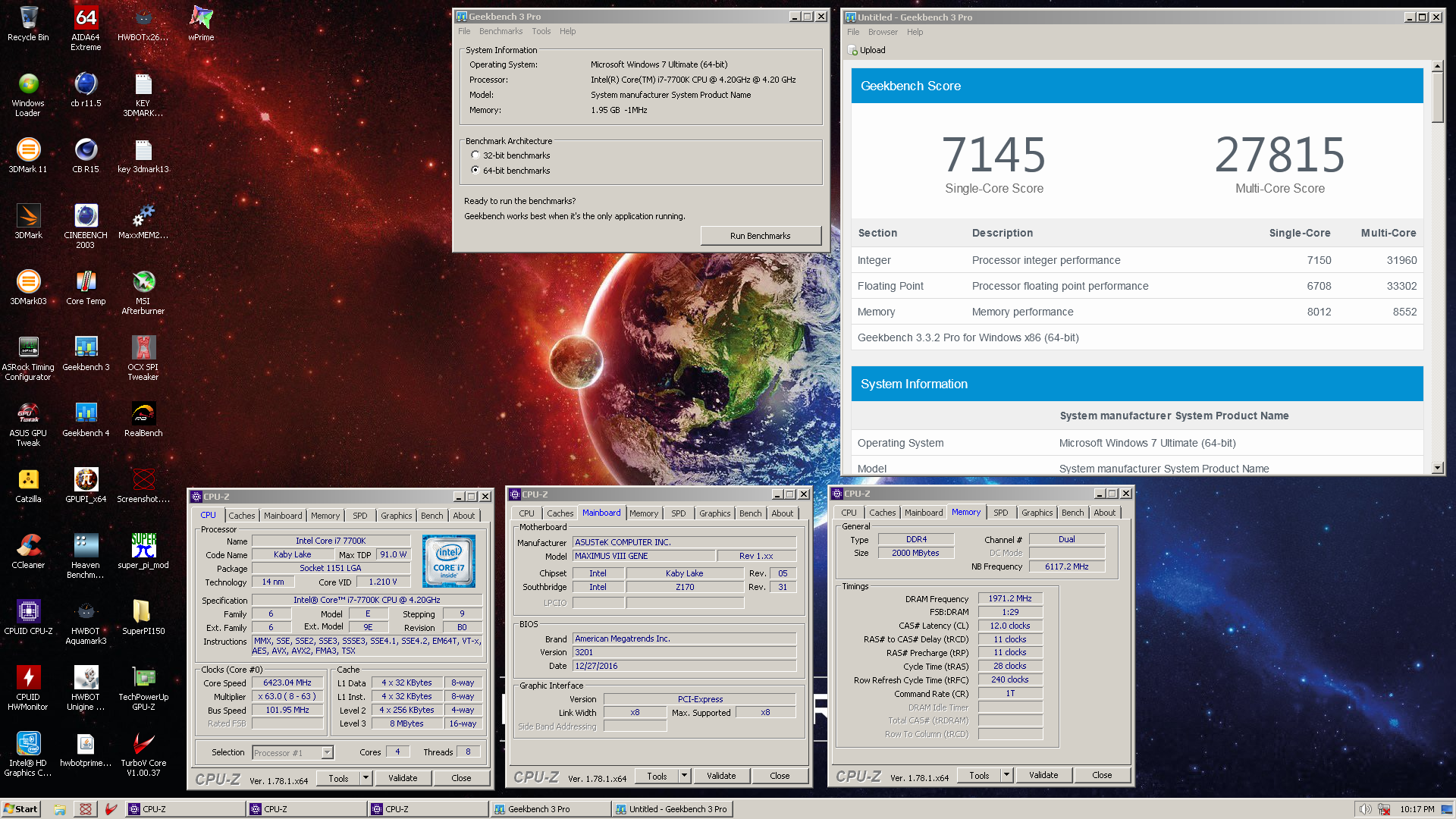Switch to Caches tab in first CPU-Z window
Screen dimensions: 1456x819
tap(242, 516)
